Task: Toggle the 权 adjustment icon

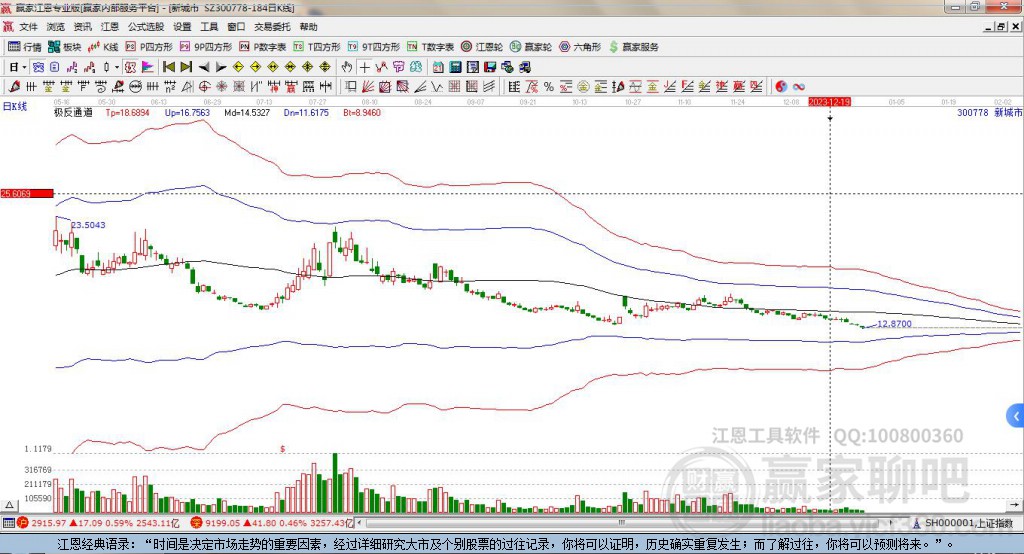Action: coord(131,67)
